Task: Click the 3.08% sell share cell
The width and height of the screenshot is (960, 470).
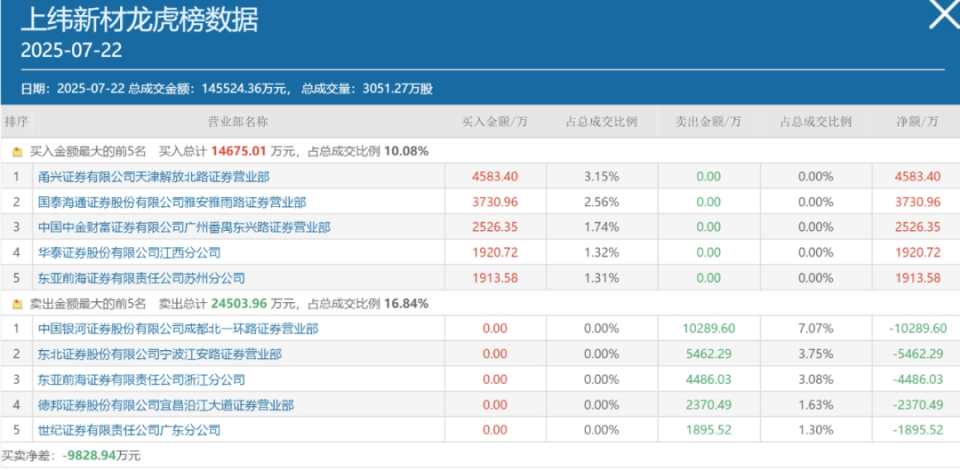Action: point(816,379)
